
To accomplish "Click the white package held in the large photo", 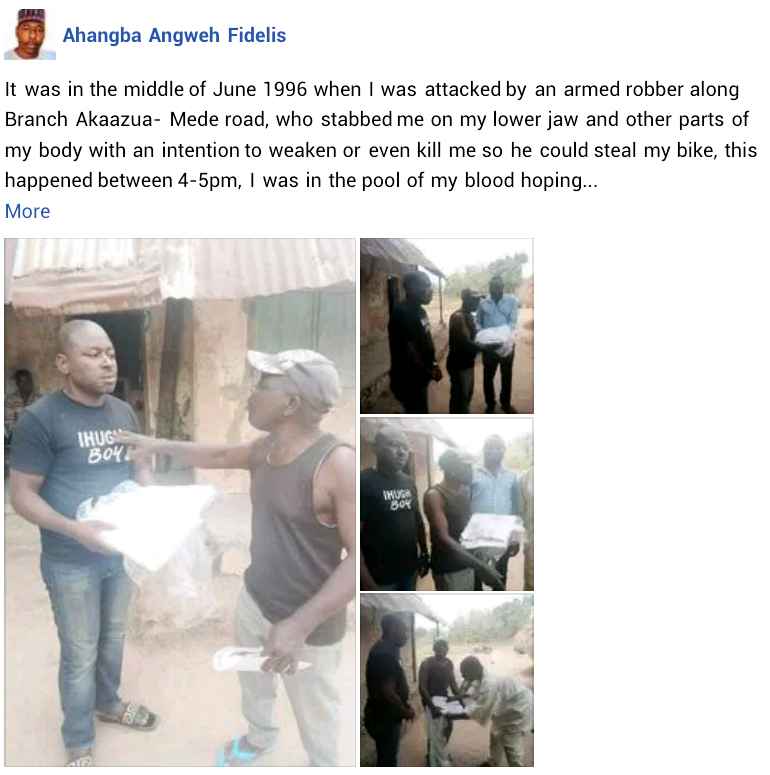I will coord(148,524).
